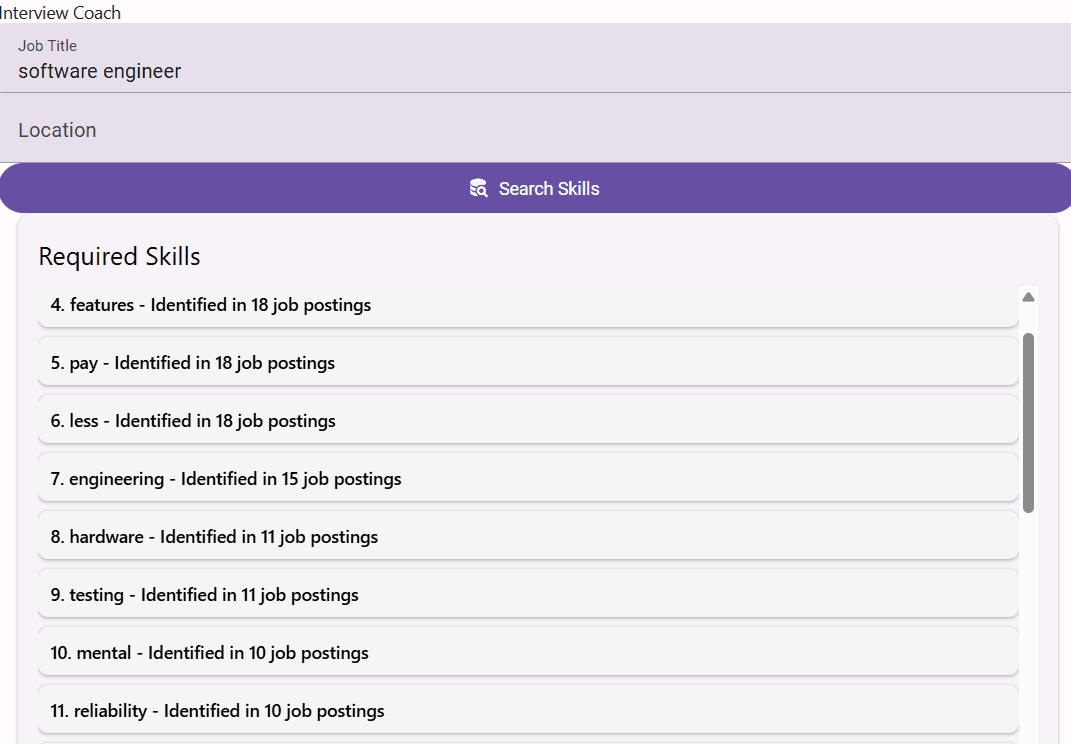Select the '4. features' skill row

tap(528, 305)
